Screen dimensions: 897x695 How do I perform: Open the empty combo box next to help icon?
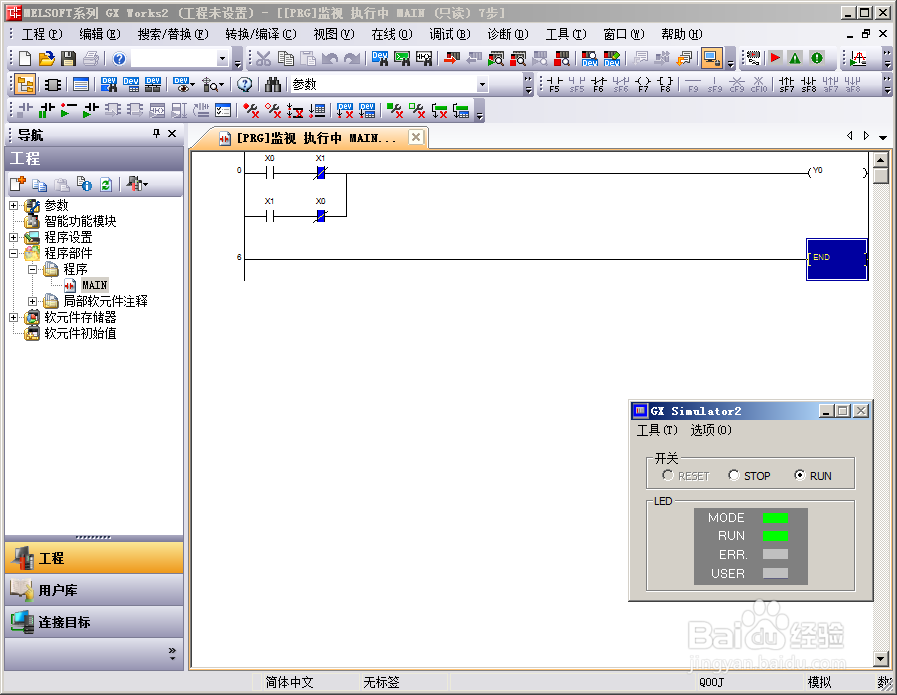point(223,58)
